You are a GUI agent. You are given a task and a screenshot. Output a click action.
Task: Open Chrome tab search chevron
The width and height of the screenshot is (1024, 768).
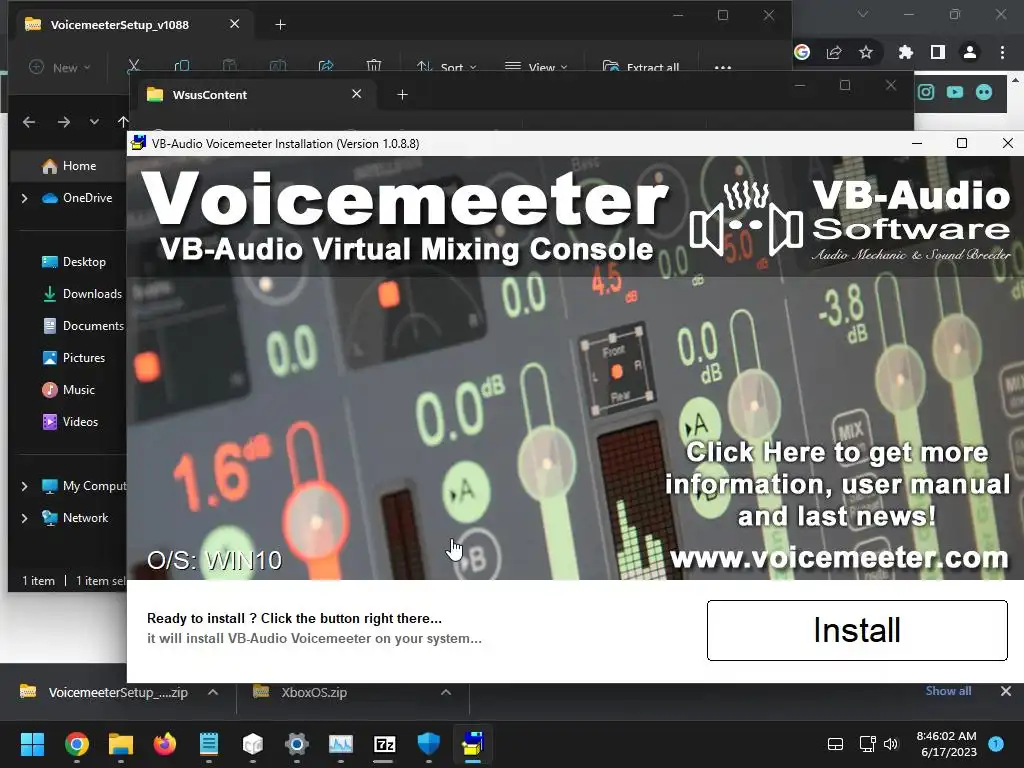tap(863, 14)
